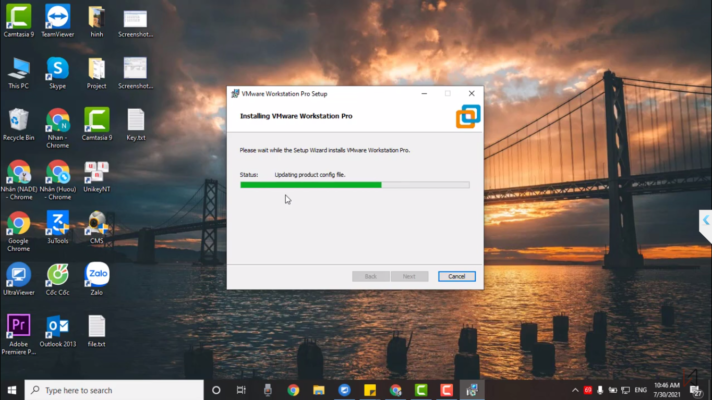Select the Recycle Bin icon
The height and width of the screenshot is (400, 712).
point(19,124)
